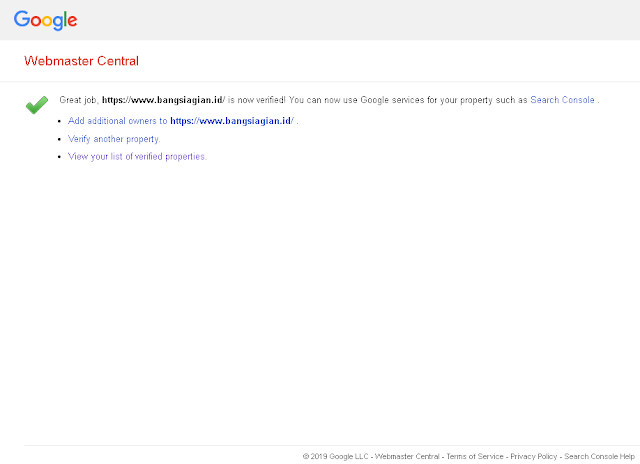Open the Webmaster Central heading link
The width and height of the screenshot is (640, 464).
tap(81, 61)
